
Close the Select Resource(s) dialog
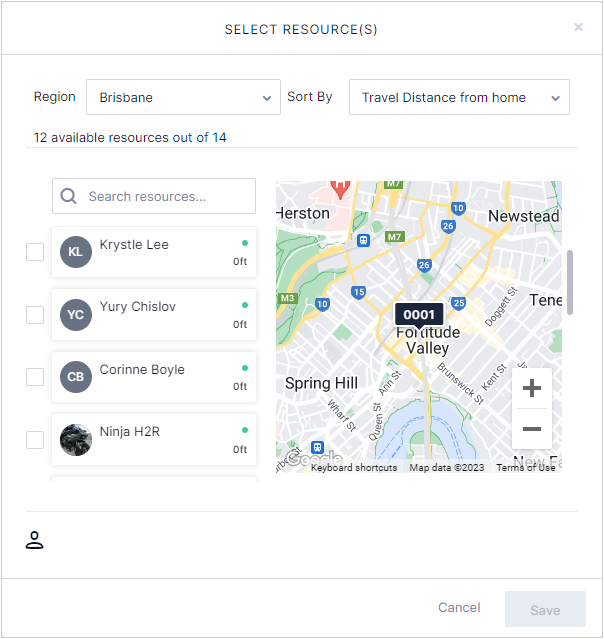(x=578, y=27)
